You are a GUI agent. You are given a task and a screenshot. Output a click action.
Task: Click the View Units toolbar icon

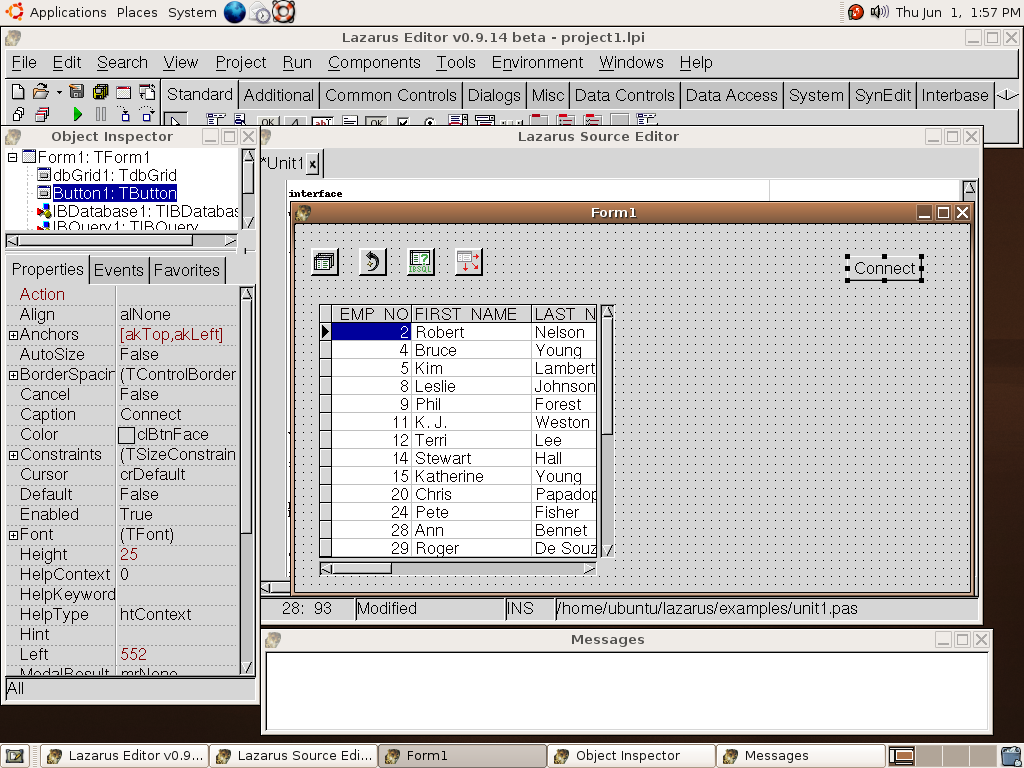18,115
